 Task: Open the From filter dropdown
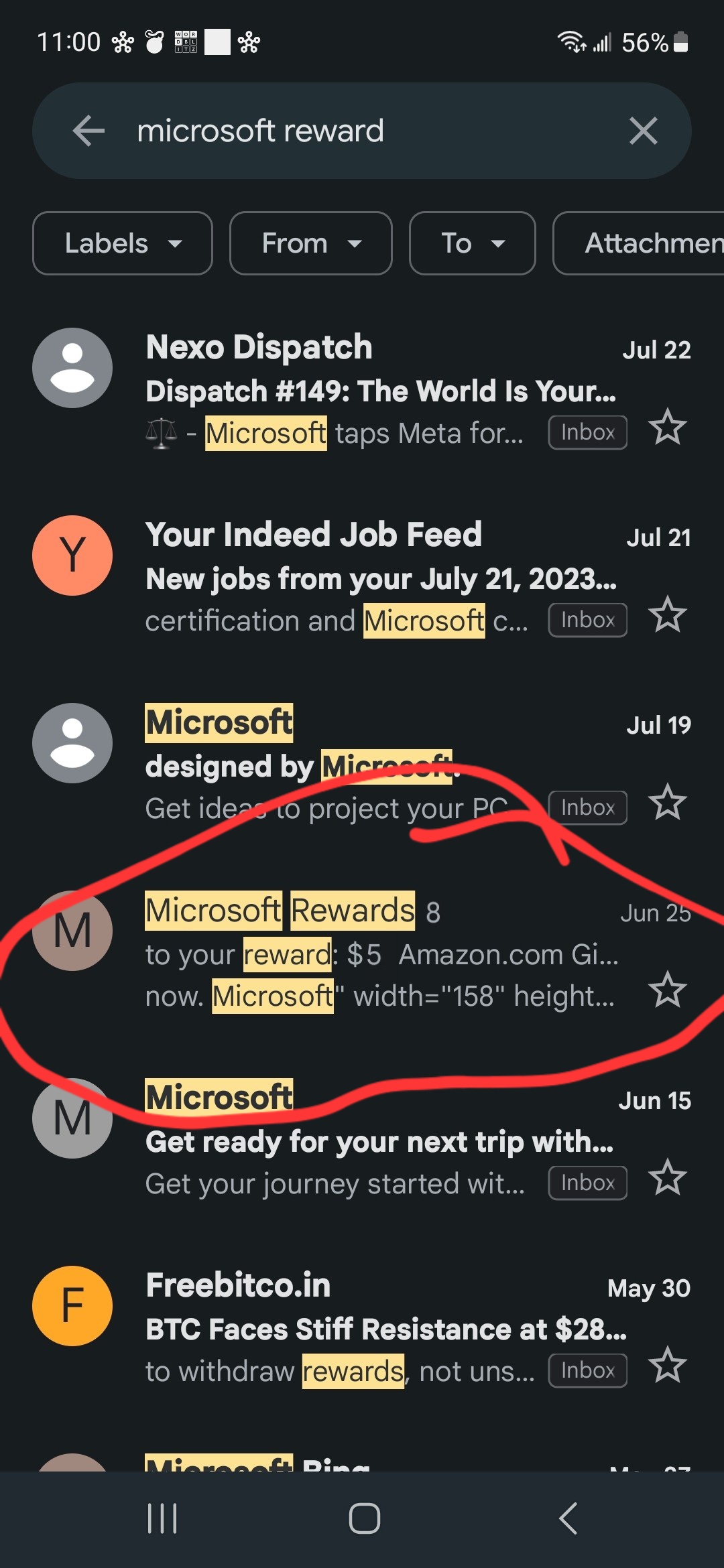pyautogui.click(x=311, y=243)
